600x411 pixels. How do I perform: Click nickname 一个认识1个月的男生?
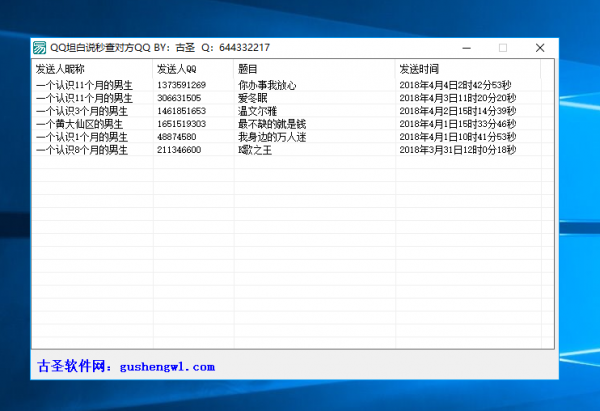[82, 137]
